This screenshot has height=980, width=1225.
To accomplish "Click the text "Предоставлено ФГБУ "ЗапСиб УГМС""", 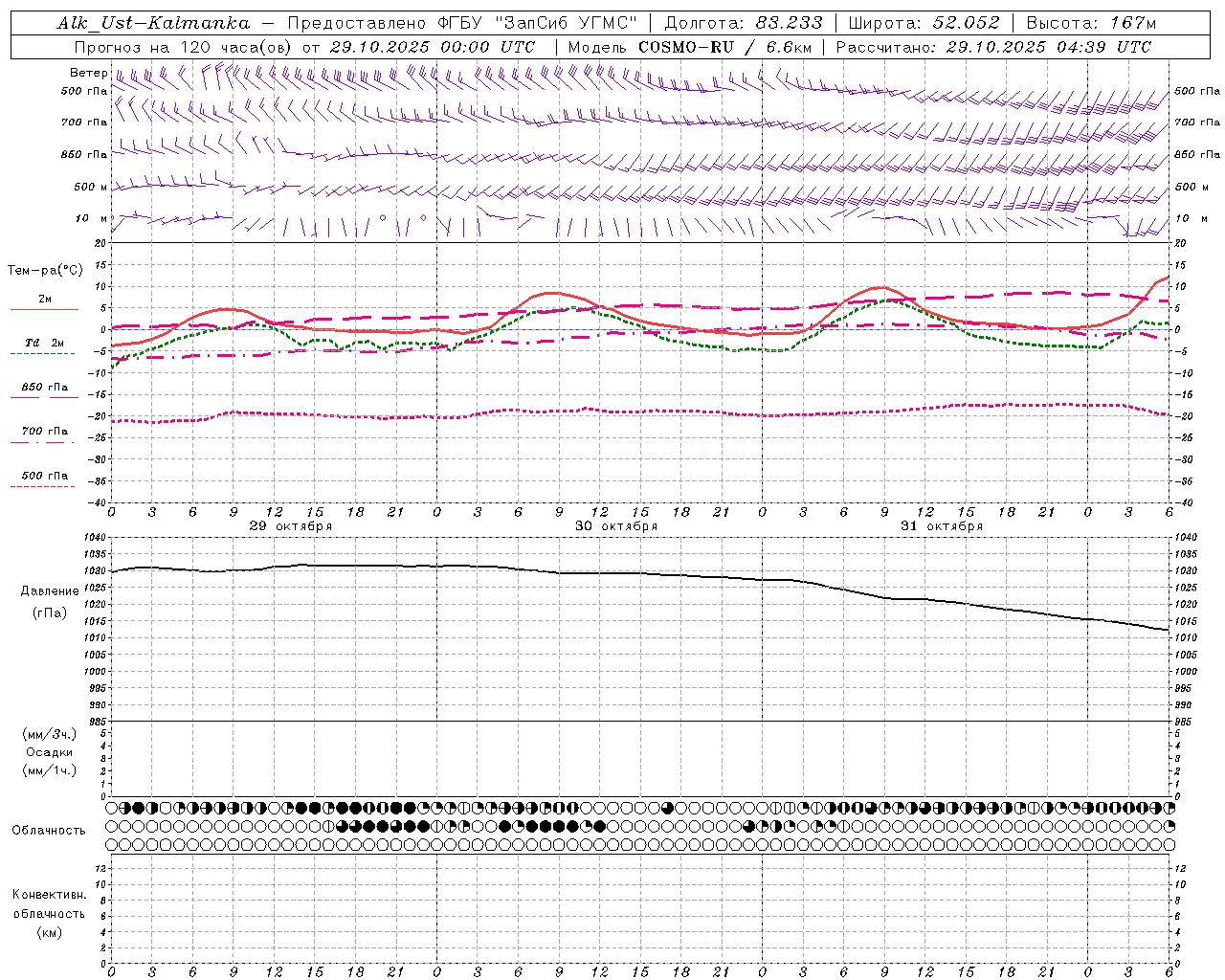I will pyautogui.click(x=462, y=23).
